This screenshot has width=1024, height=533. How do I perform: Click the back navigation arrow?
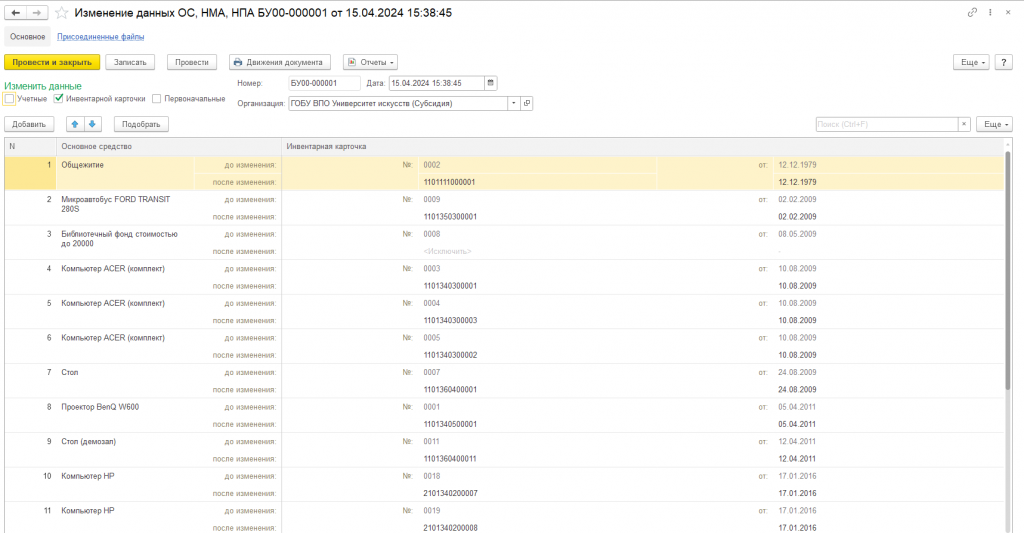[x=16, y=12]
